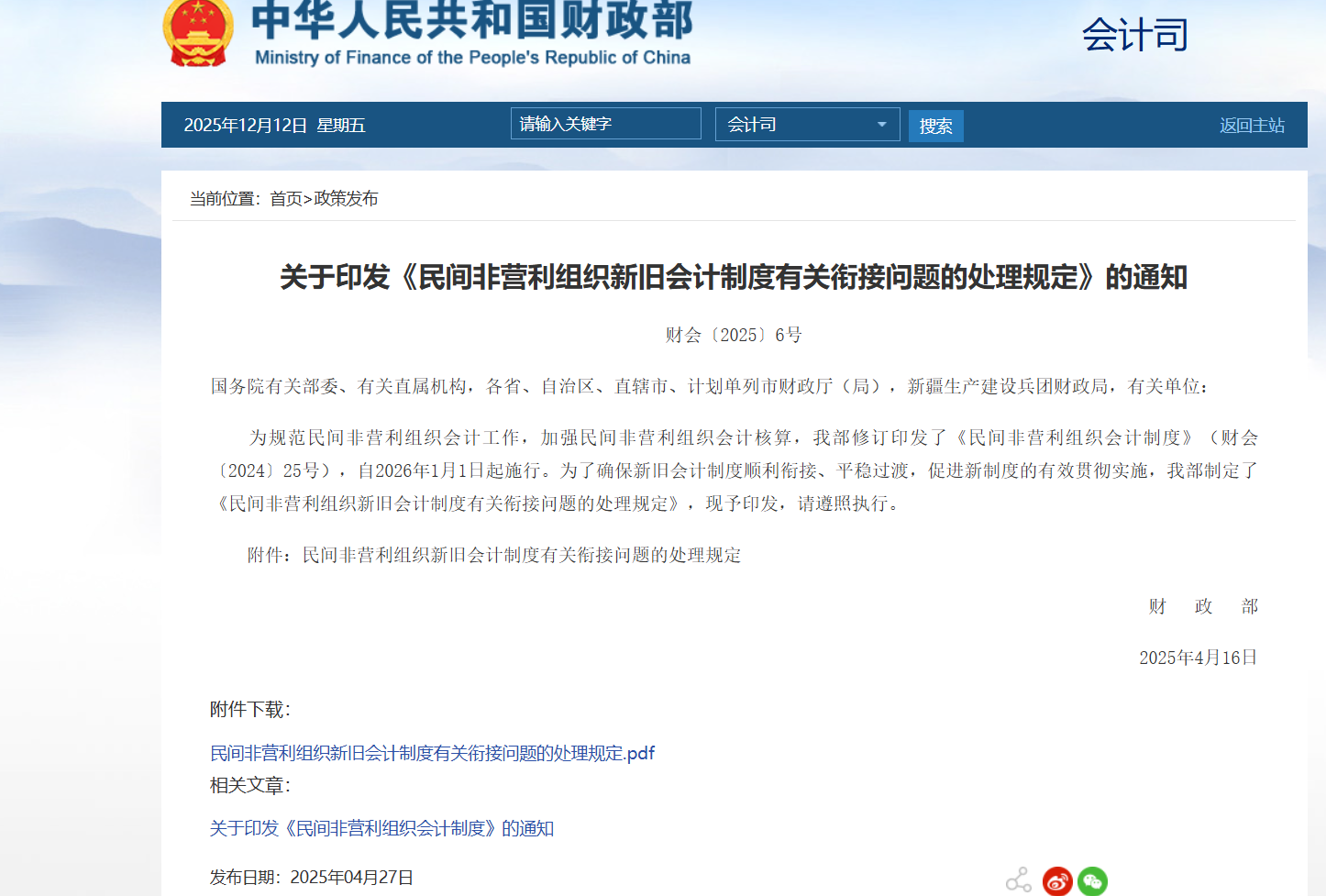This screenshot has height=896, width=1326.
Task: Open related article 关于印发《民间非营利组织会计制度》的通知
Action: pos(381,828)
